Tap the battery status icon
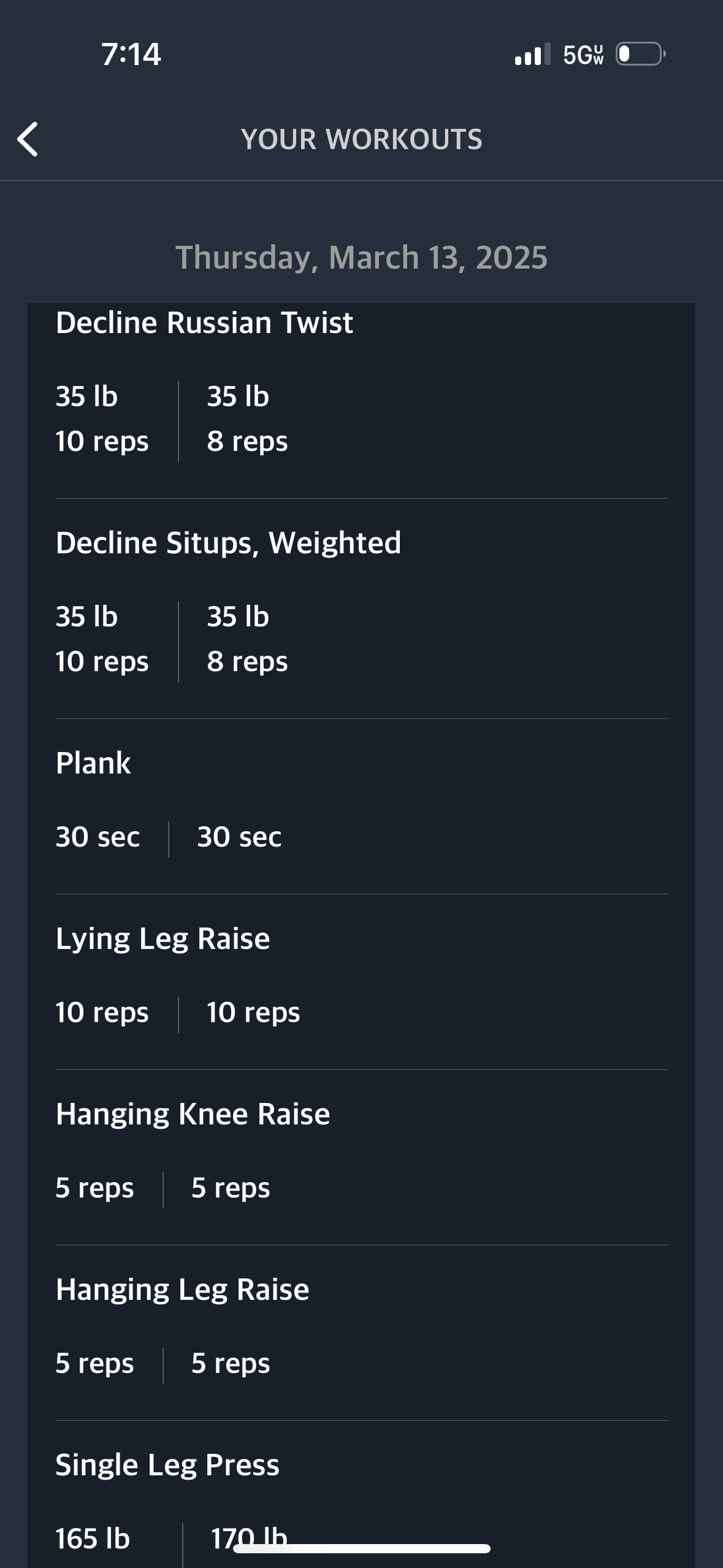 click(640, 54)
